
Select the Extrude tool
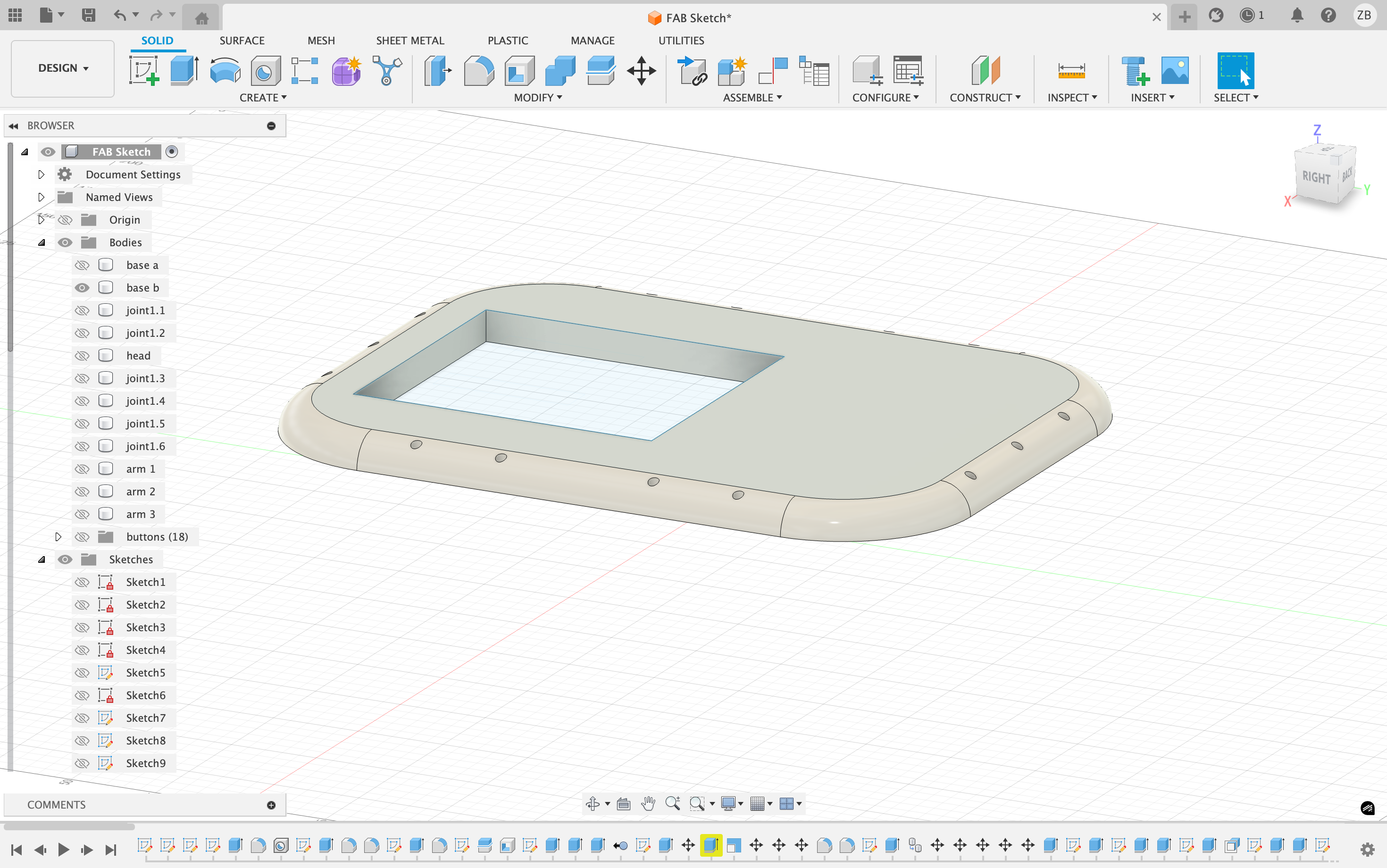point(184,71)
